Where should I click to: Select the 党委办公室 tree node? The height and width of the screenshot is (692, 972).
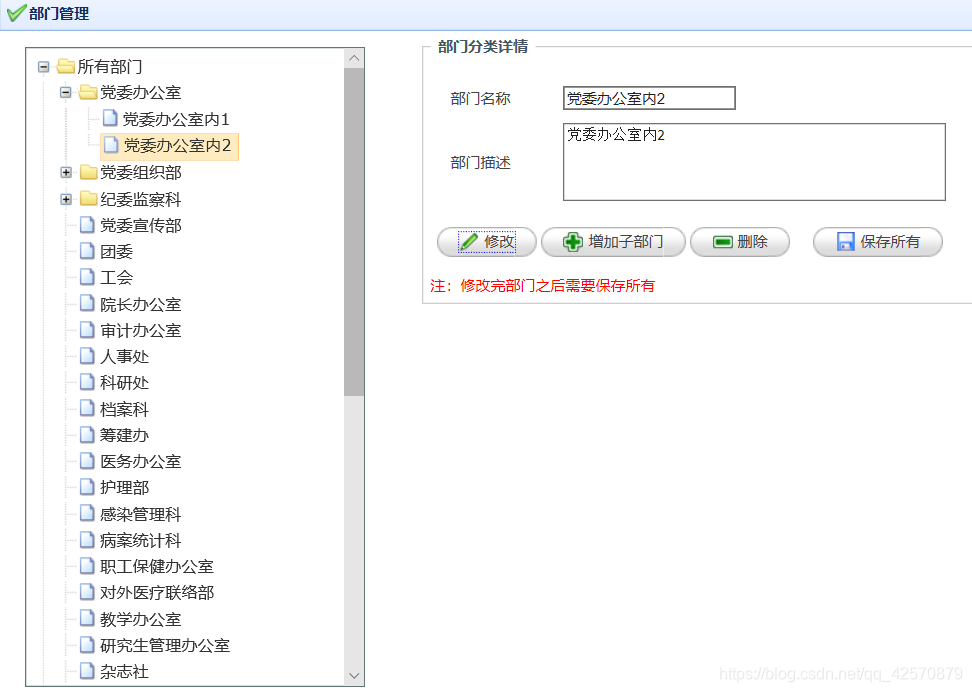[141, 92]
